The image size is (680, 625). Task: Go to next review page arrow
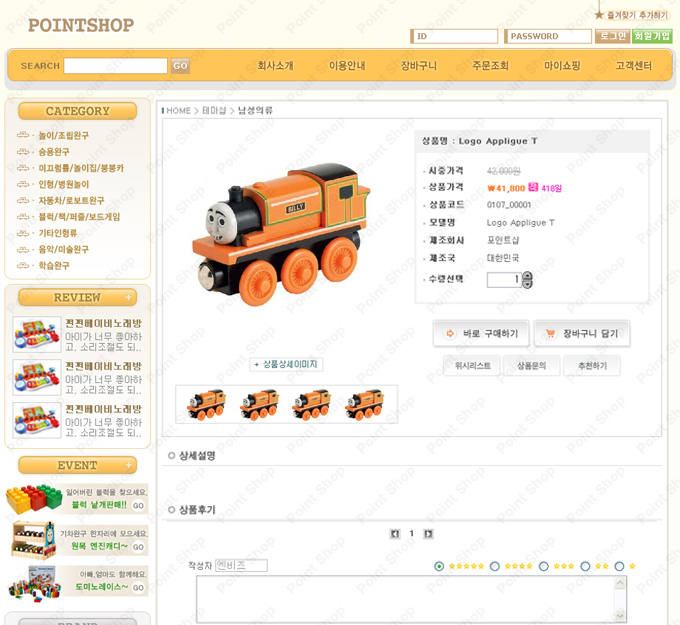(428, 534)
